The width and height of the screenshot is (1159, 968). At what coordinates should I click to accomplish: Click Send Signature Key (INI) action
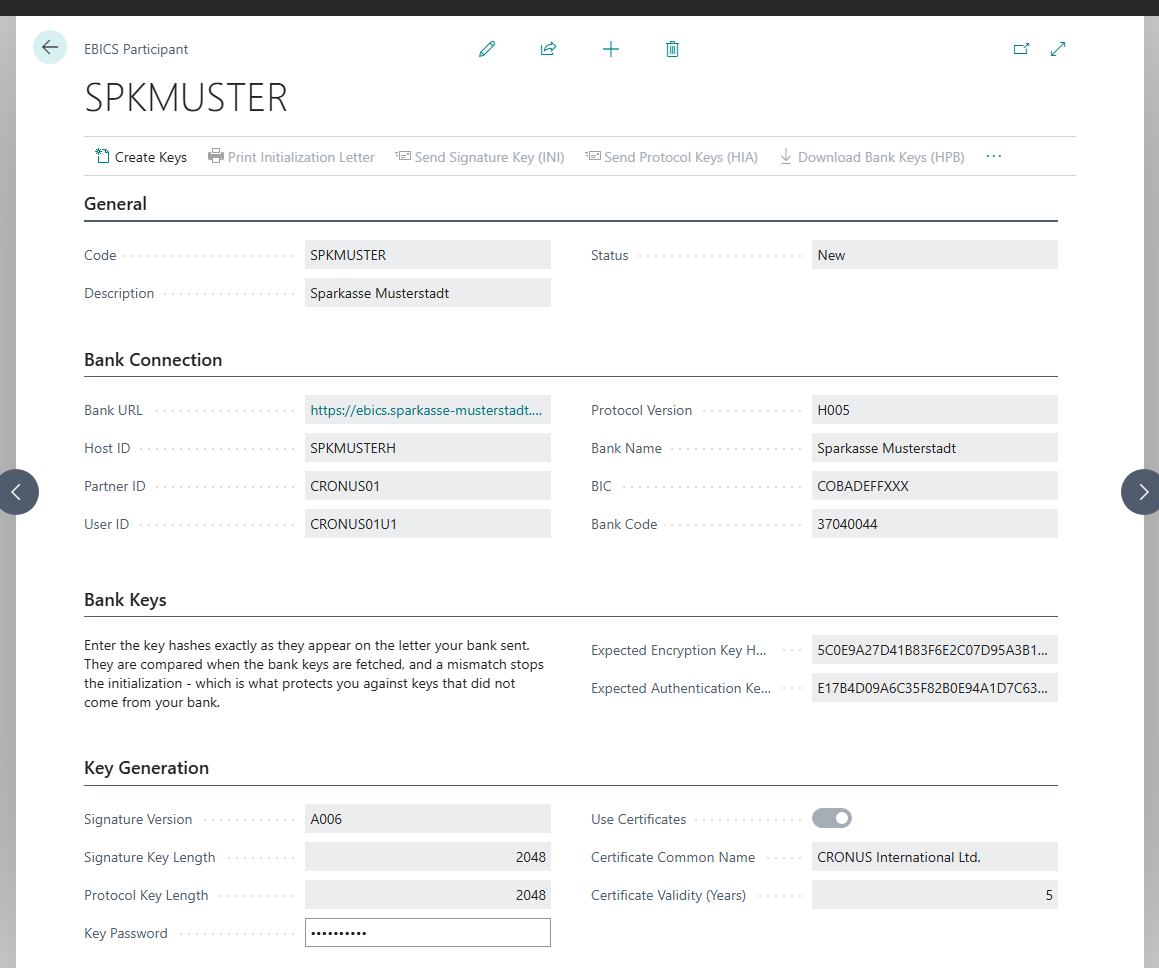click(x=480, y=157)
